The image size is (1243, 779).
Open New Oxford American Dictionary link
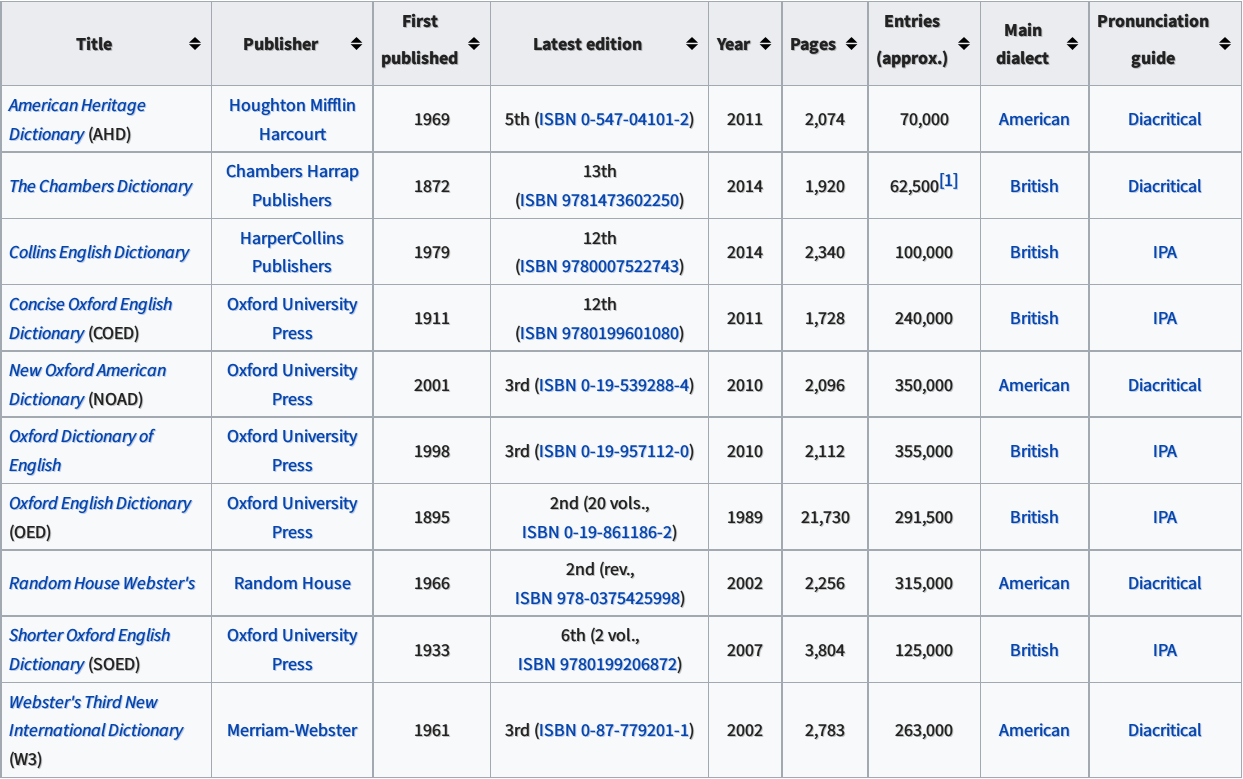[87, 384]
